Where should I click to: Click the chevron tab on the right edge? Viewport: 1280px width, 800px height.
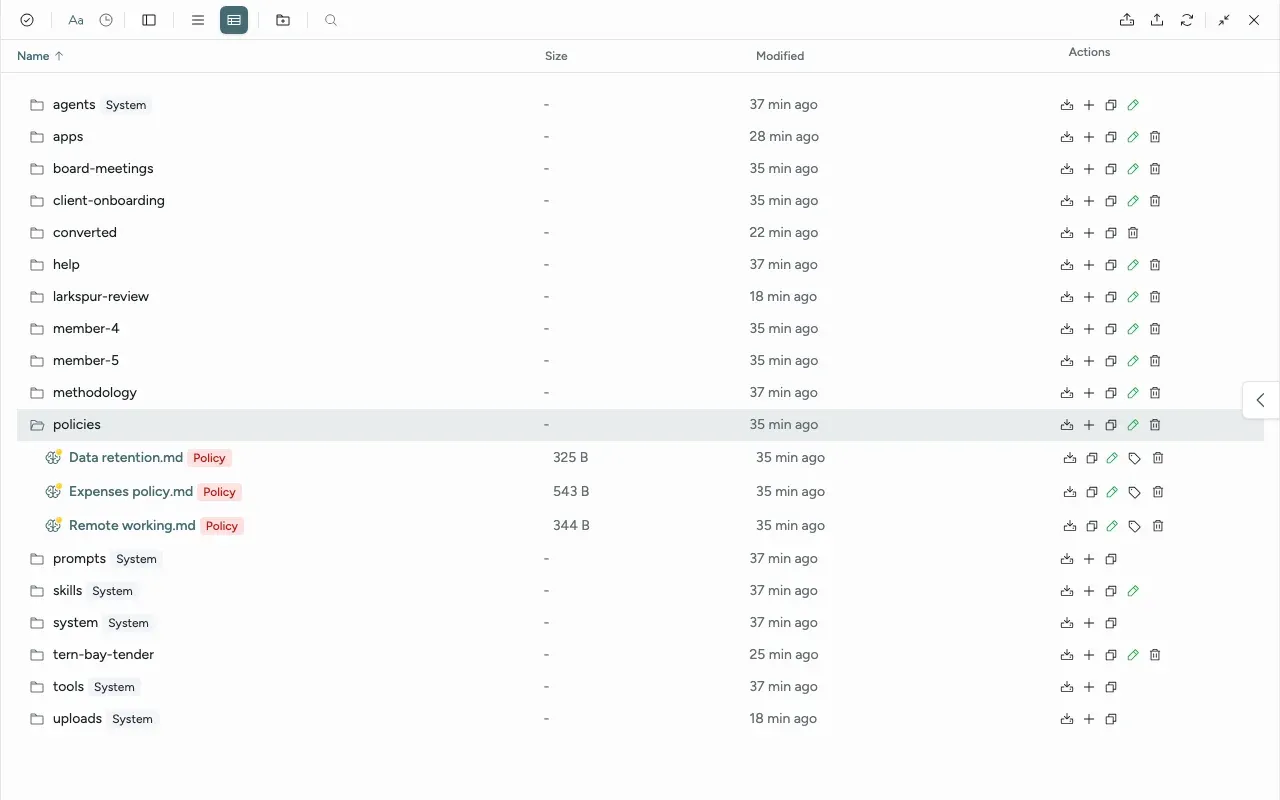[1261, 400]
